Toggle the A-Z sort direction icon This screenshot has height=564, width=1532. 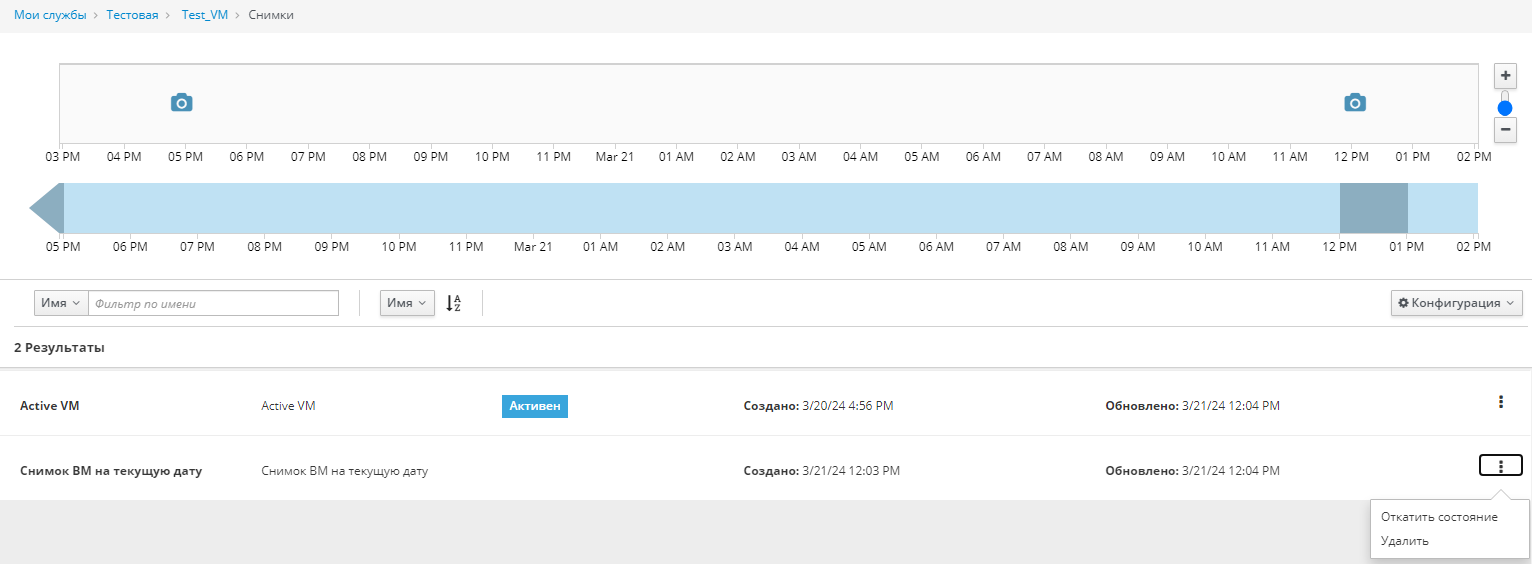click(453, 303)
